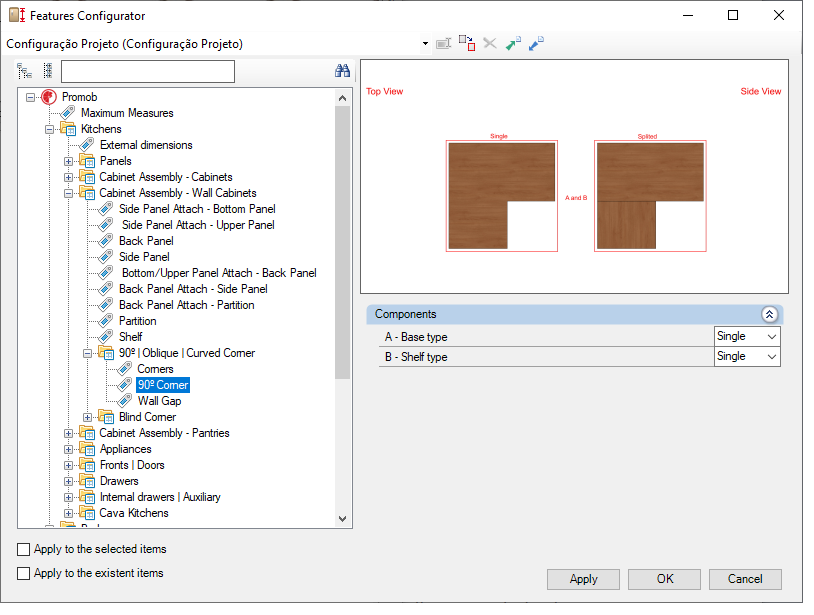Open the B - Shelf type dropdown
This screenshot has height=615, width=814.
pyautogui.click(x=747, y=357)
